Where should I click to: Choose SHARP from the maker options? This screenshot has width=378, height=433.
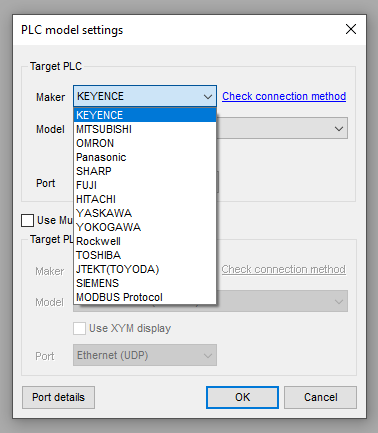(145, 171)
